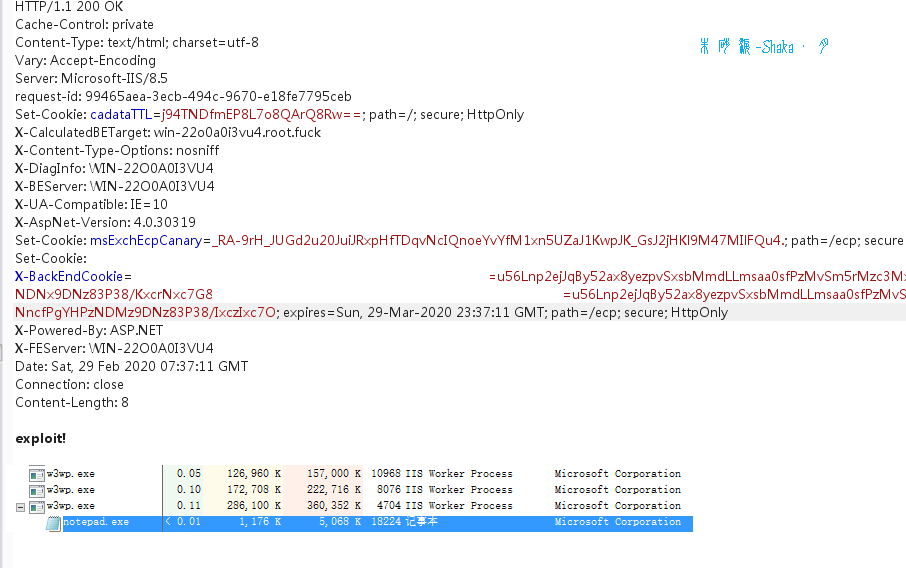Click the X-Powered-By: ASP.NET line

pos(89,331)
